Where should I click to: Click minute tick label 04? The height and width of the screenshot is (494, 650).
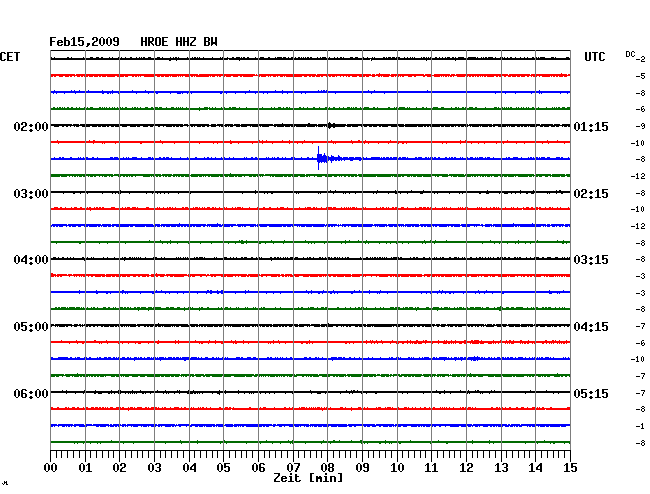pos(189,467)
